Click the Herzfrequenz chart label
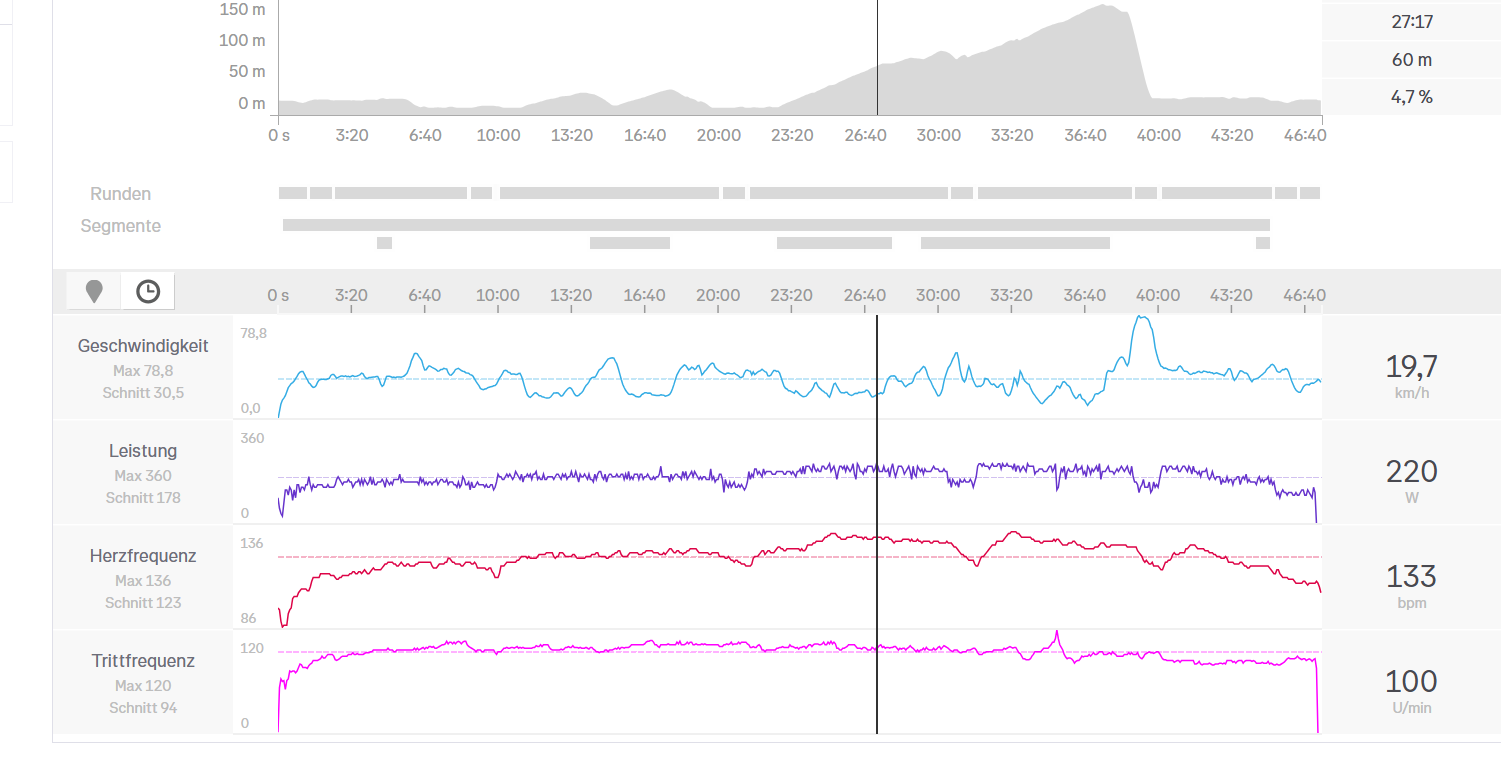This screenshot has width=1501, height=763. (x=143, y=556)
